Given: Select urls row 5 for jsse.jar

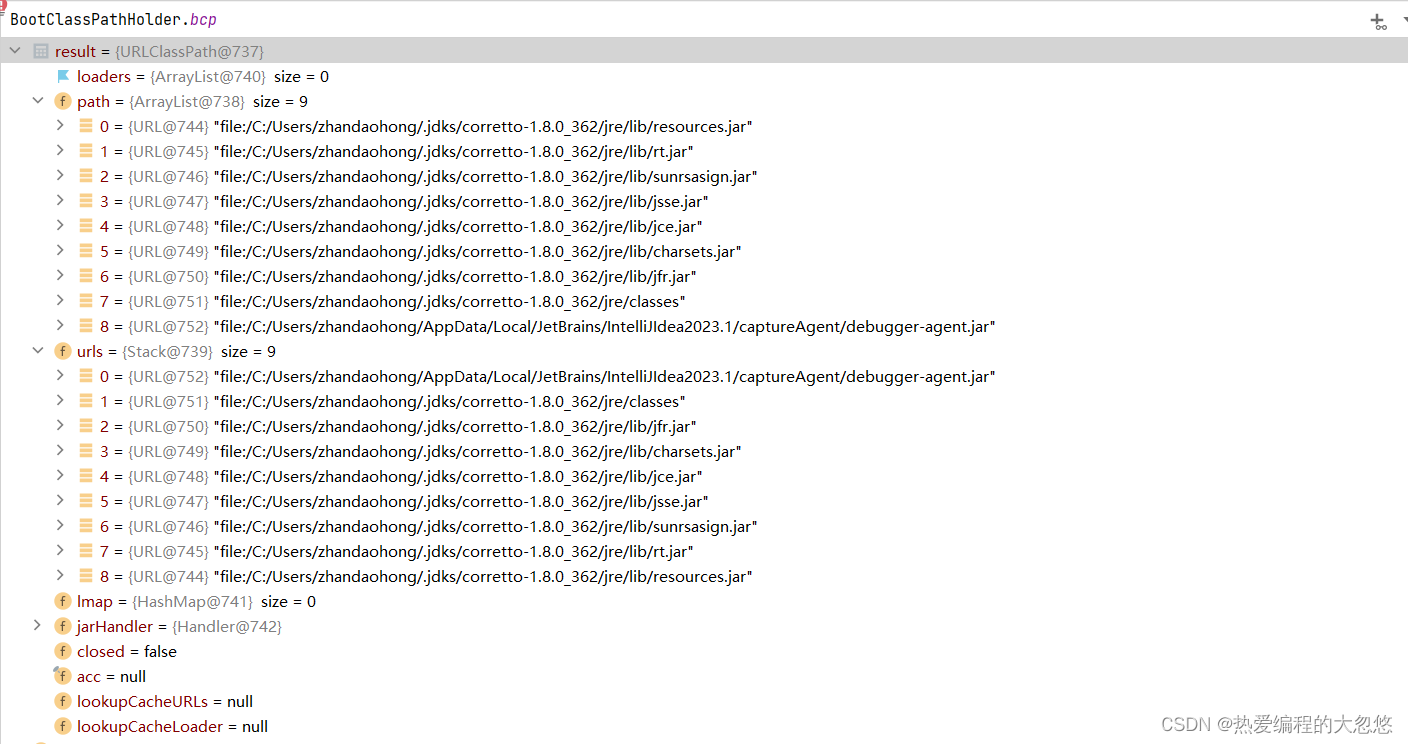Looking at the screenshot, I should coord(704,501).
